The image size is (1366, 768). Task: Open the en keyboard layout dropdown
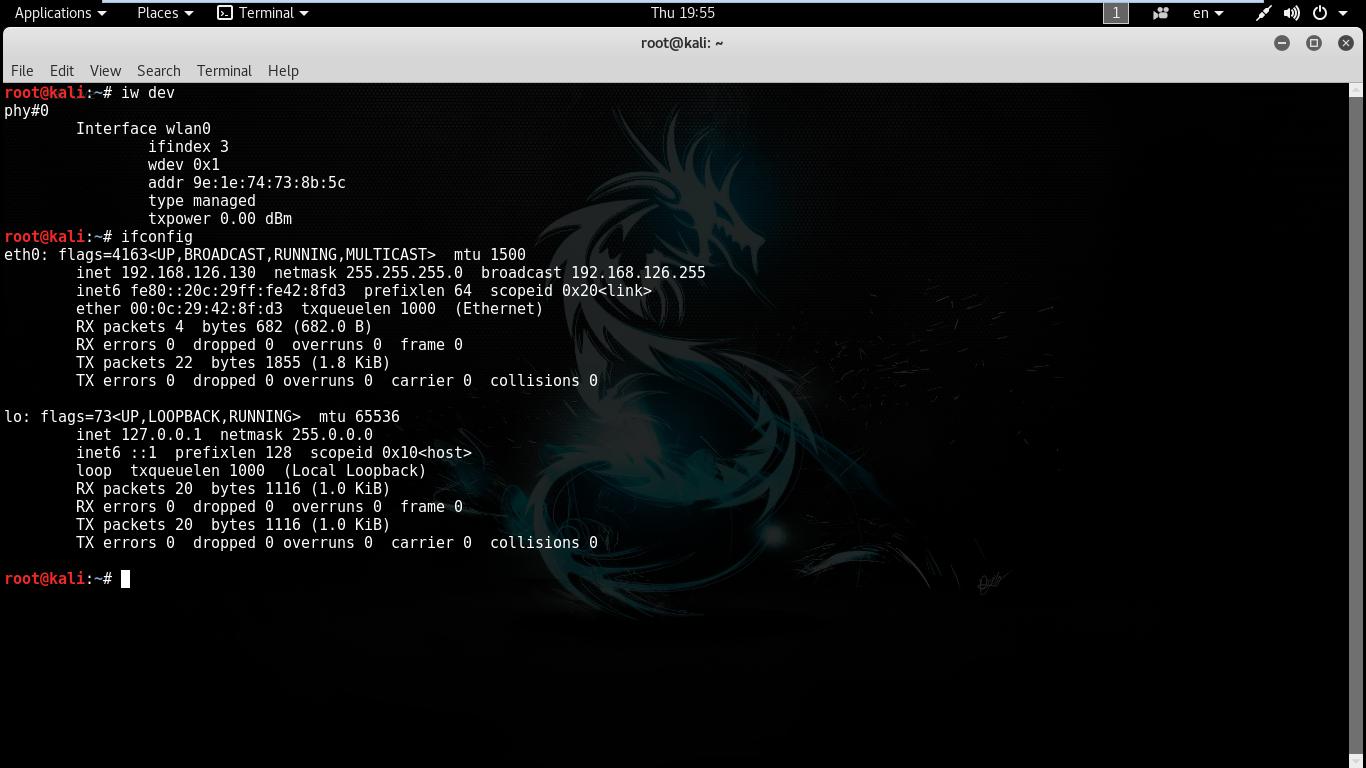coord(1208,13)
